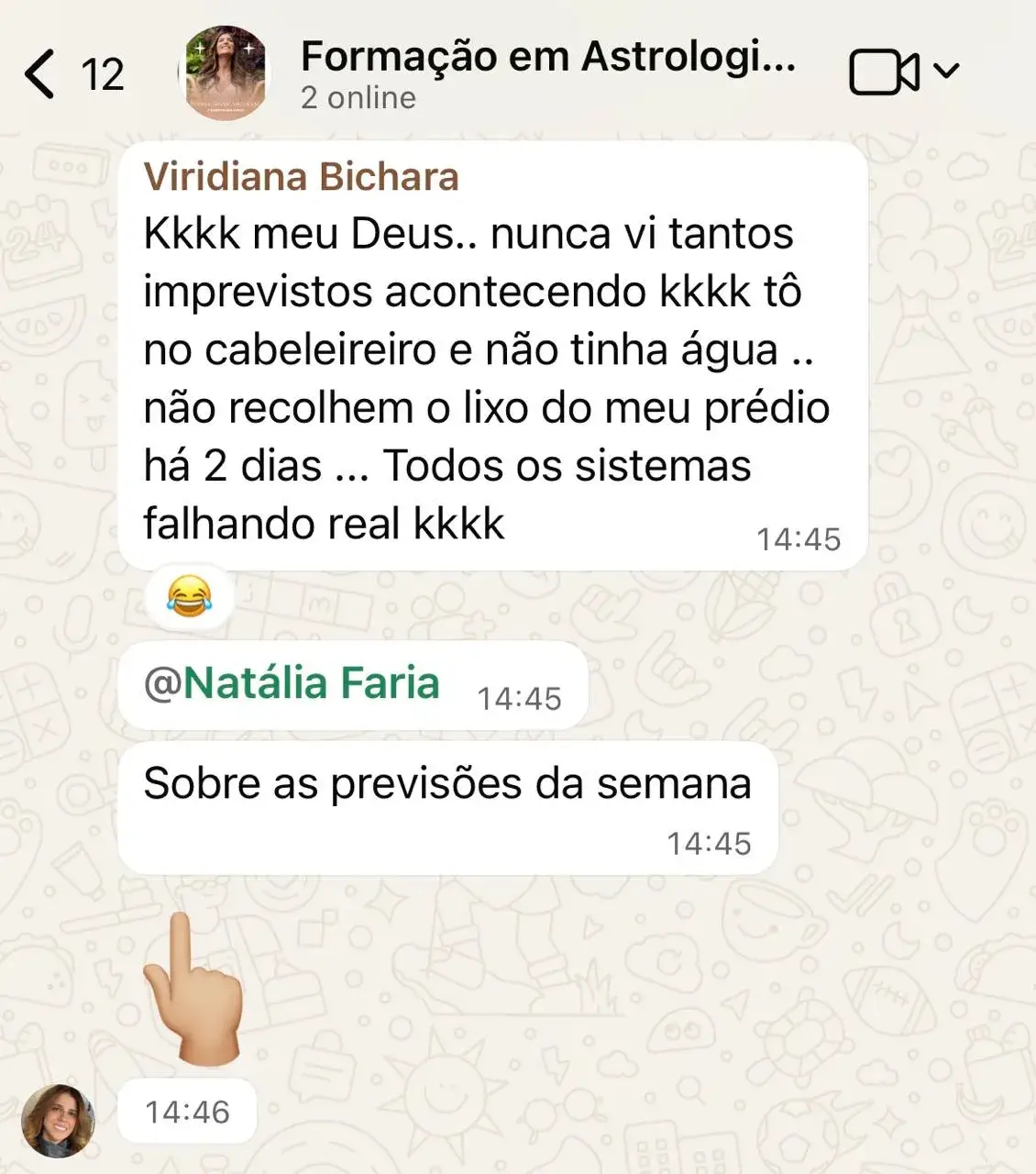Tap the laughing emoji reaction
Screen dimensions: 1036x1174
(x=190, y=596)
